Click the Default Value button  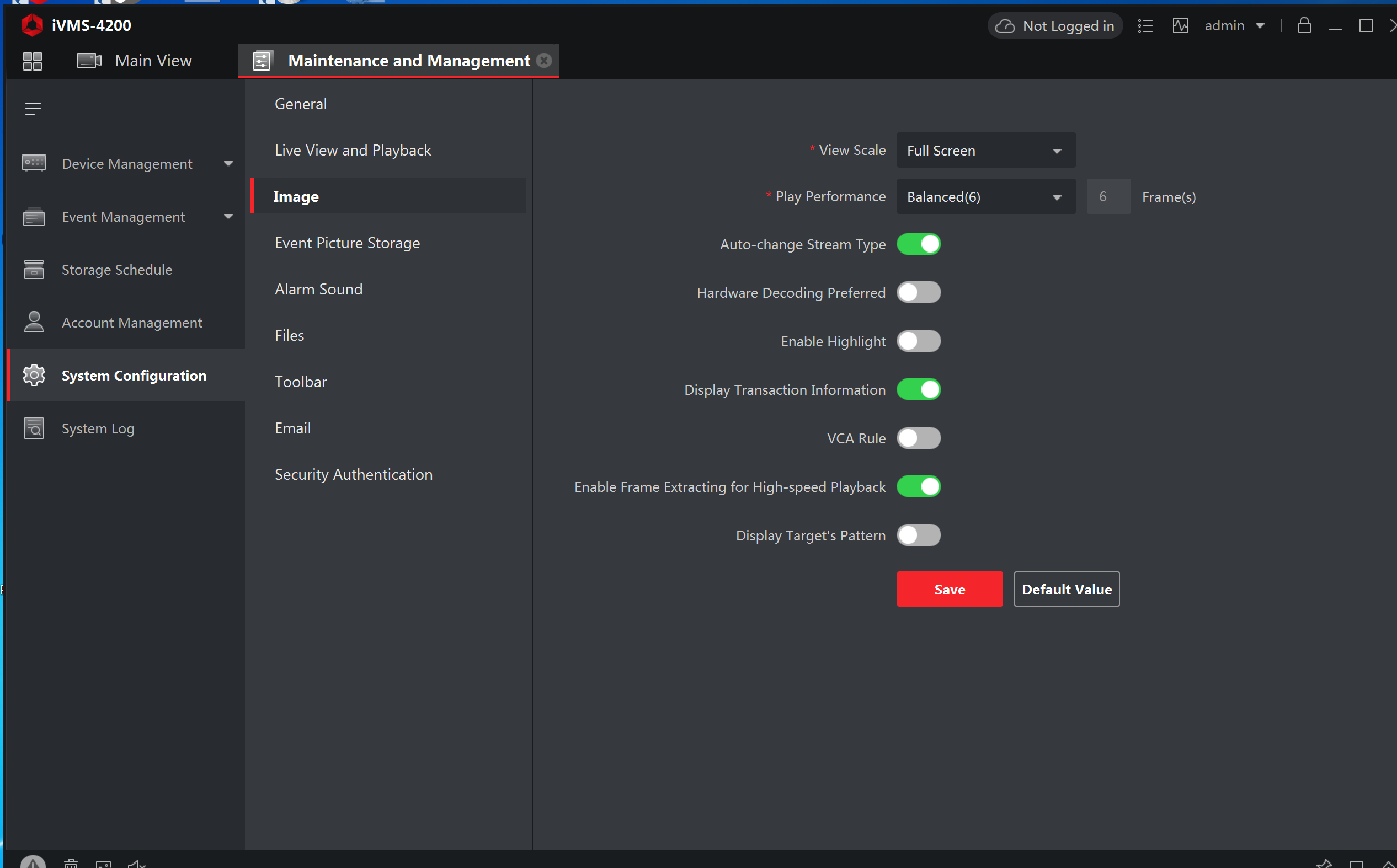(x=1067, y=589)
